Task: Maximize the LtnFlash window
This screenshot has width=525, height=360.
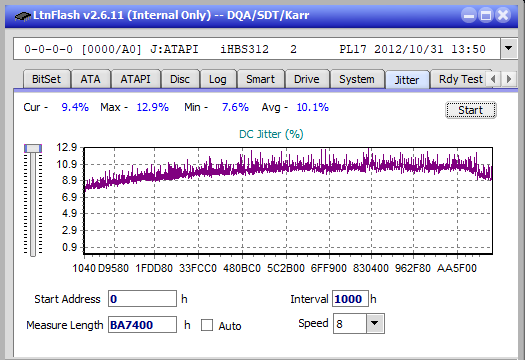Action: click(486, 15)
